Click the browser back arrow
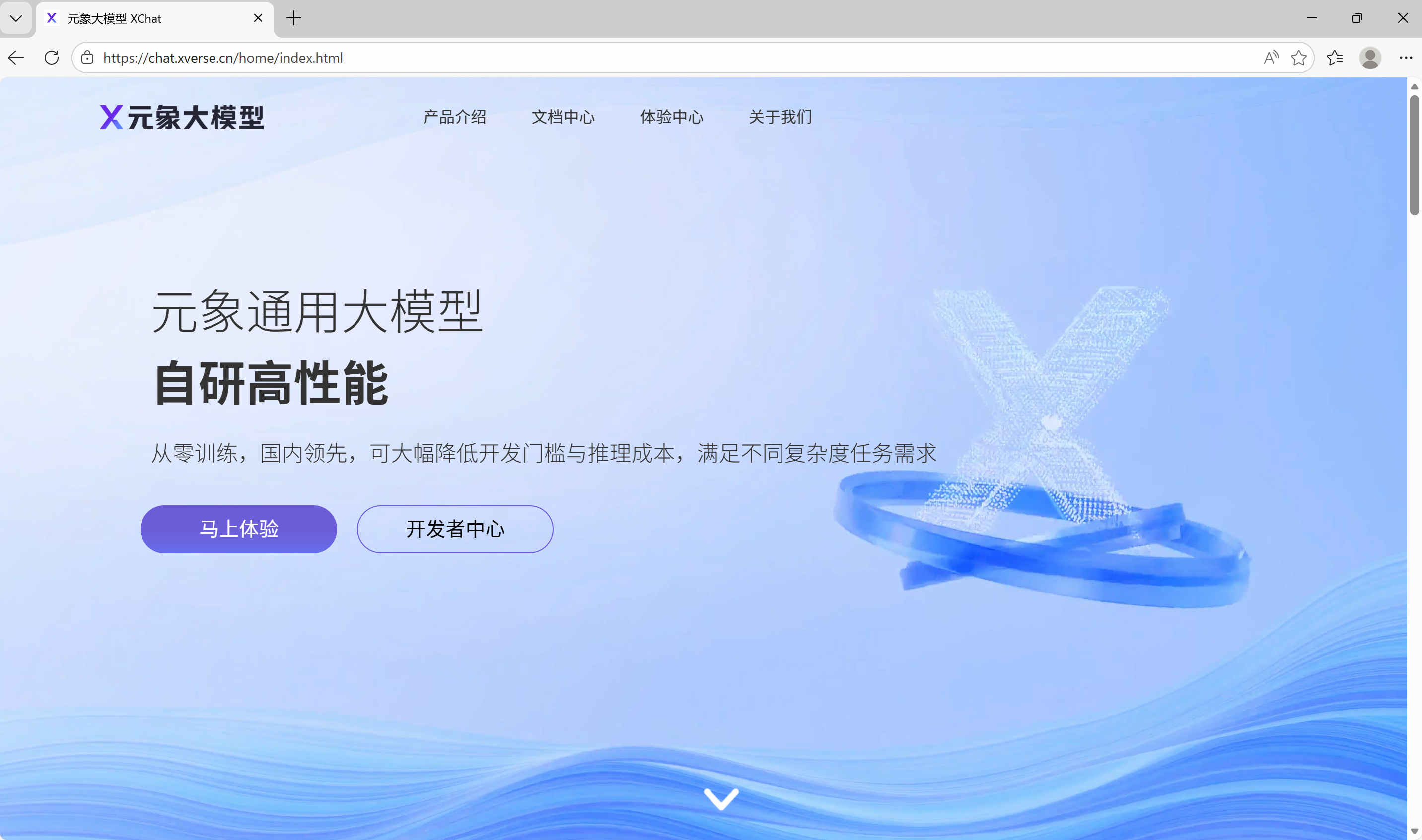Screen dimensions: 1422x840 click(16, 57)
